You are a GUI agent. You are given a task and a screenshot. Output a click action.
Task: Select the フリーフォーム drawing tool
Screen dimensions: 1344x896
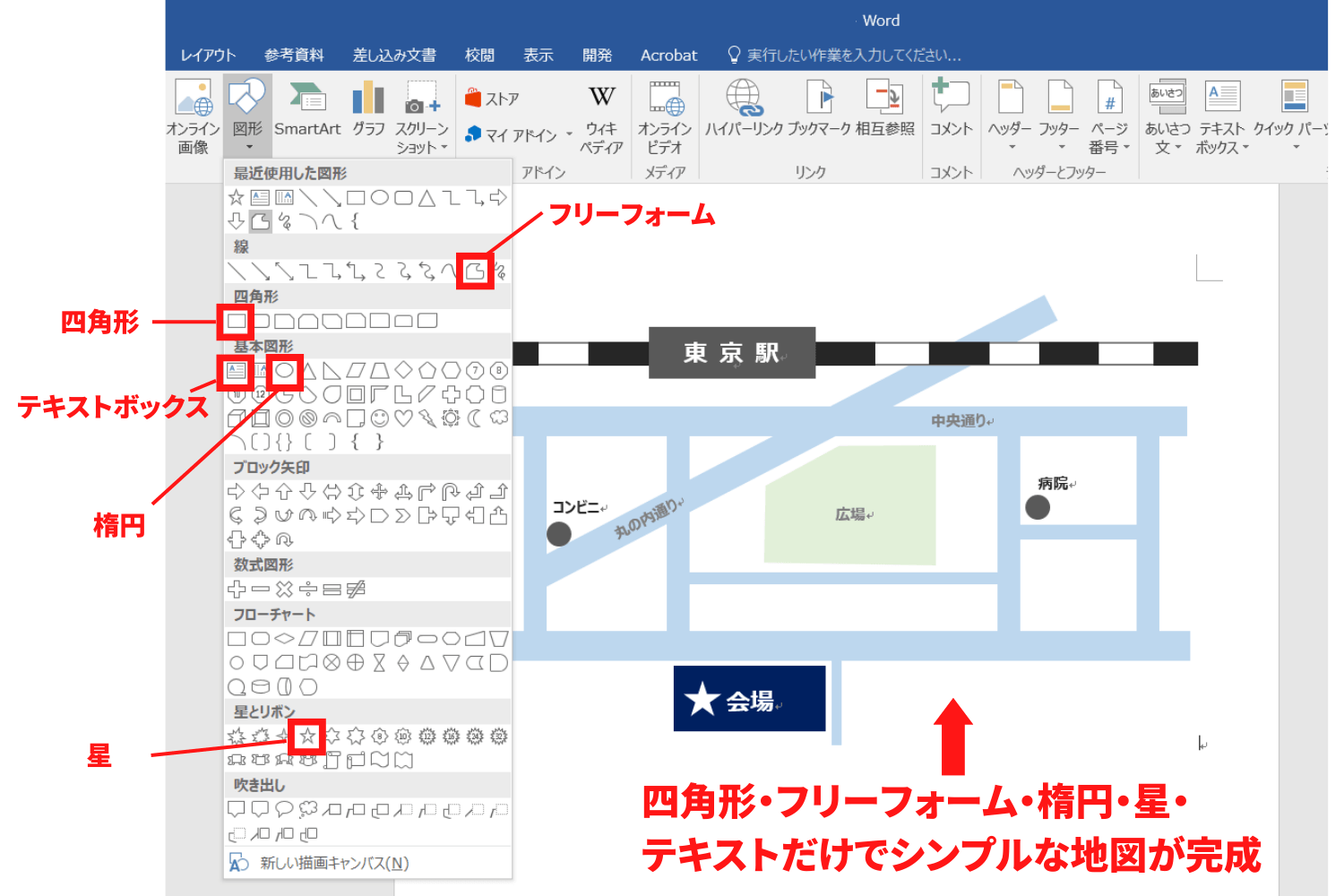tap(478, 271)
